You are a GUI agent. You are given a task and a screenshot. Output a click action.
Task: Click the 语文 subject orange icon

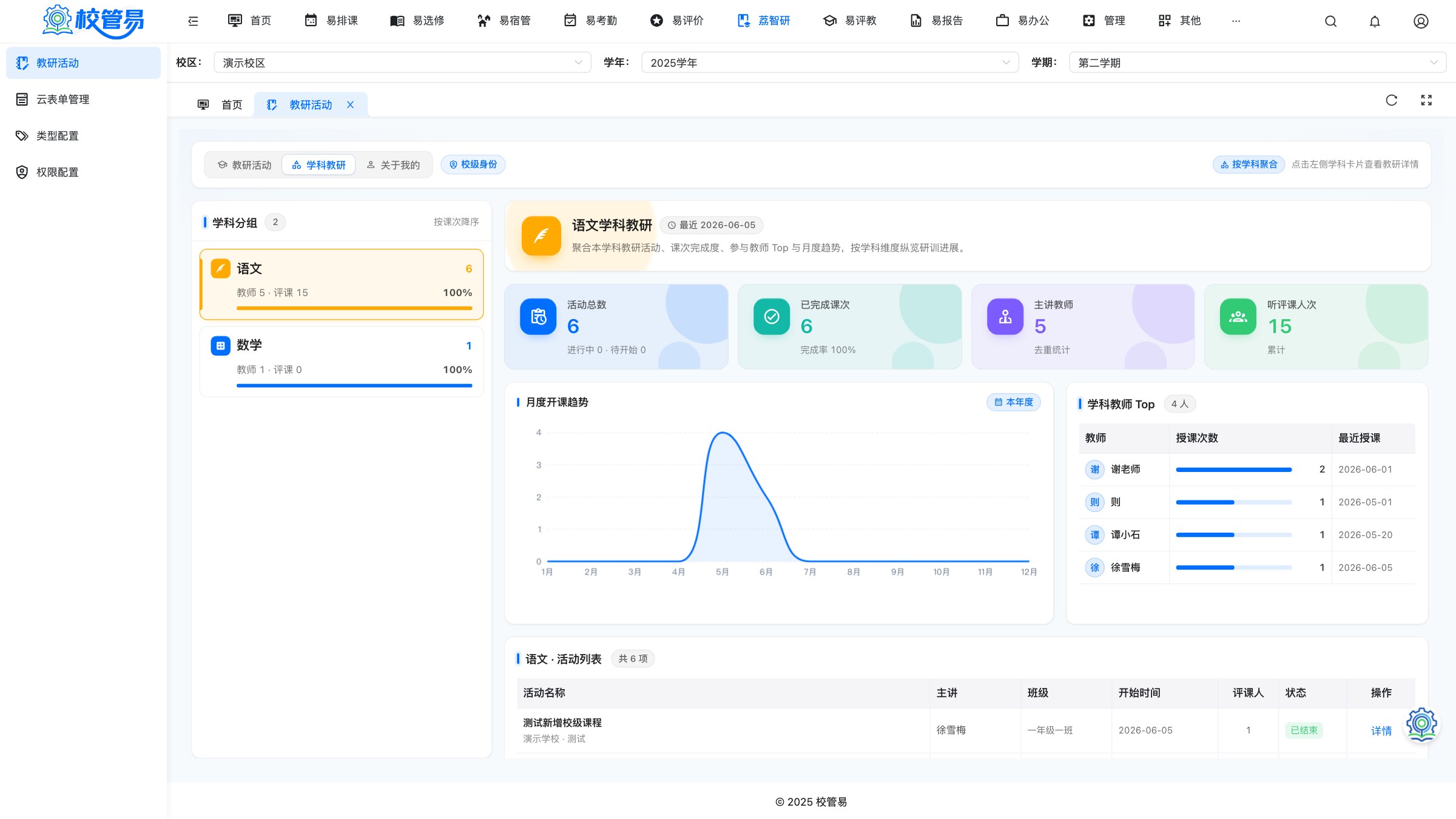220,268
